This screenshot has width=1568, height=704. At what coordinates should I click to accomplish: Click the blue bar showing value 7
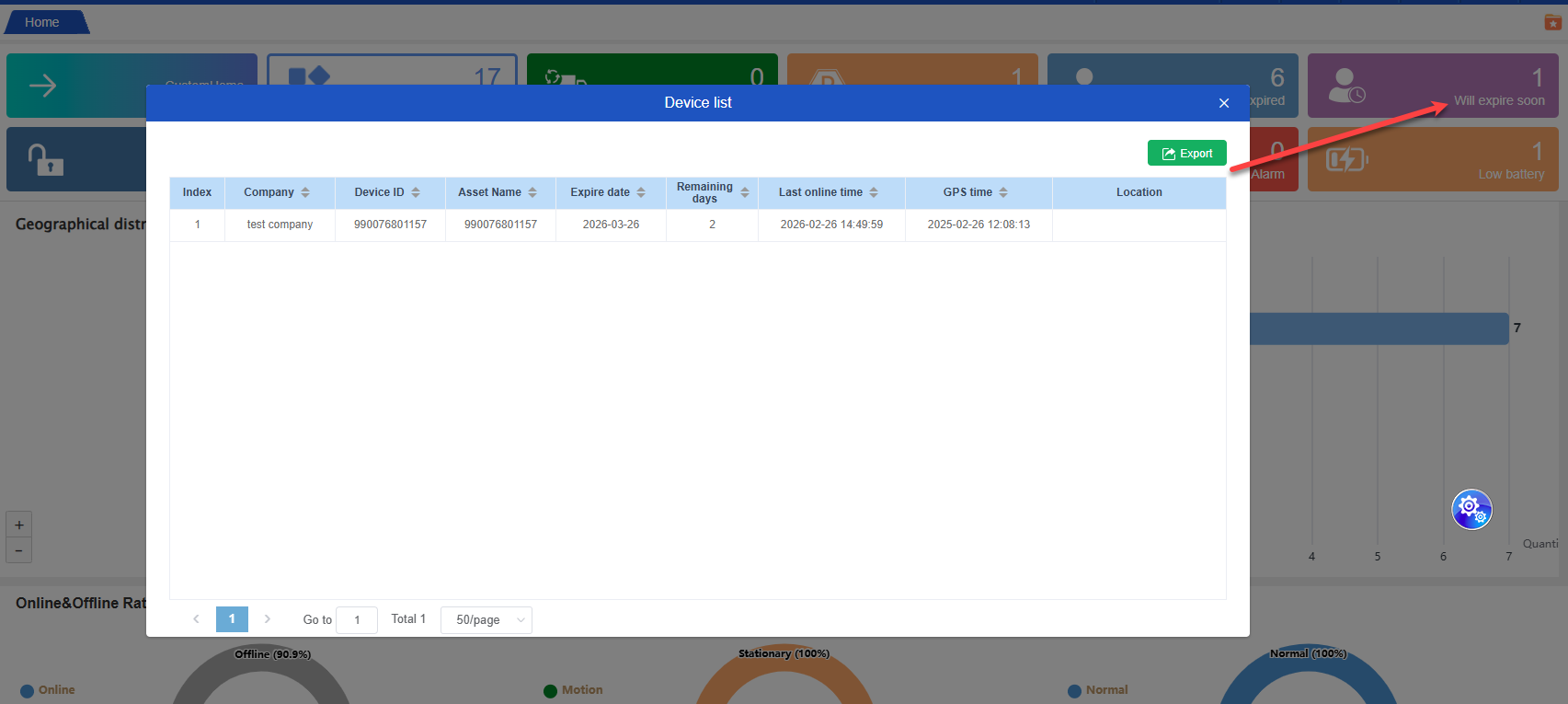click(x=1379, y=329)
